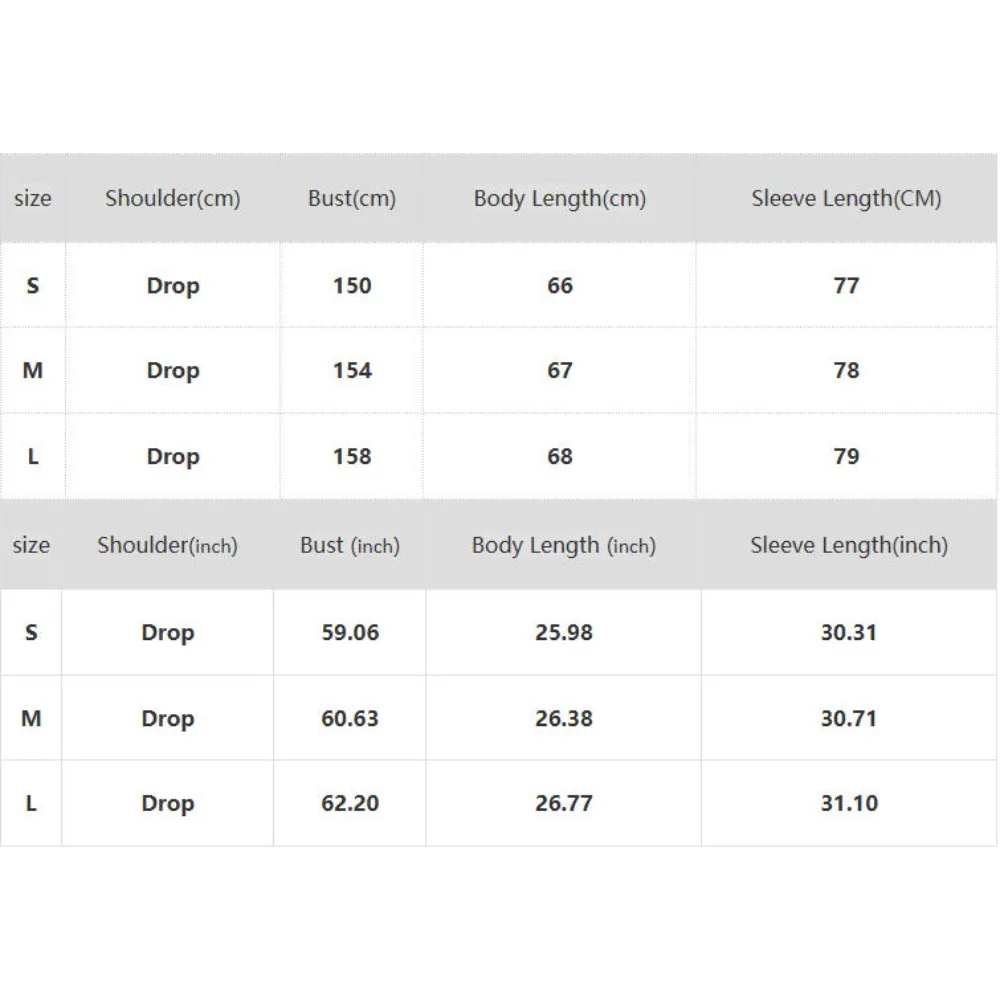The height and width of the screenshot is (1000, 1000).
Task: Click the body length value 66
Action: pyautogui.click(x=560, y=285)
